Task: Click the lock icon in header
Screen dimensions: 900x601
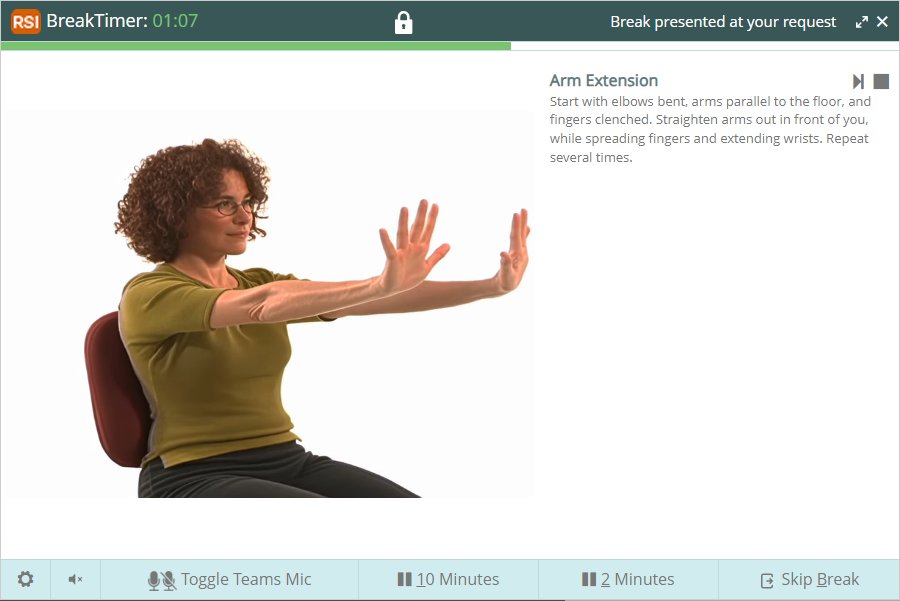Action: click(404, 22)
